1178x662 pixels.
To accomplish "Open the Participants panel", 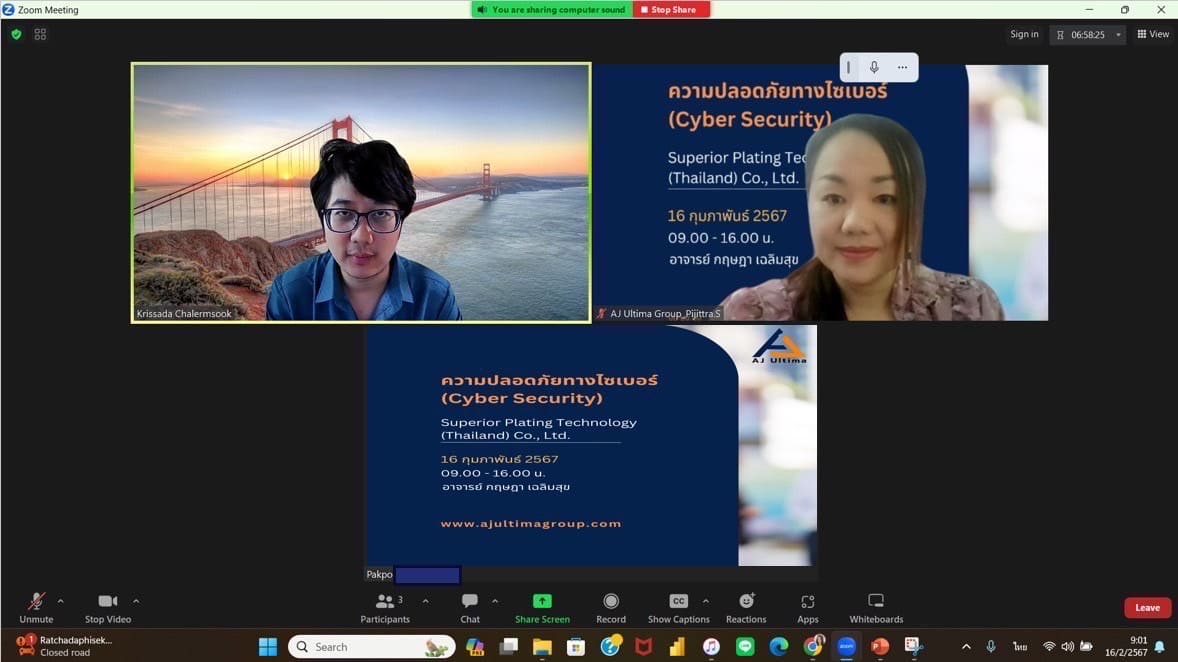I will pos(385,608).
